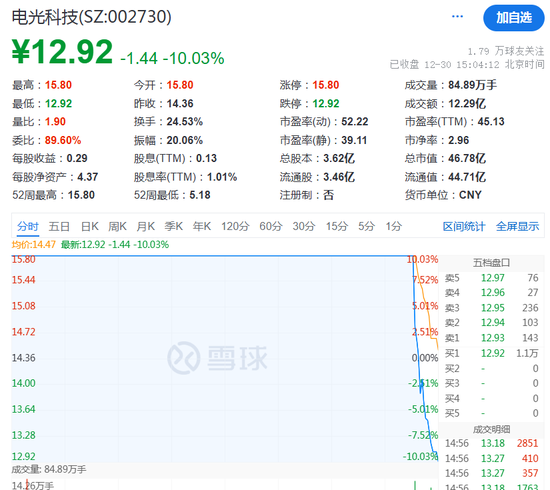Click the 总市值 value 46.78亿

click(x=467, y=158)
